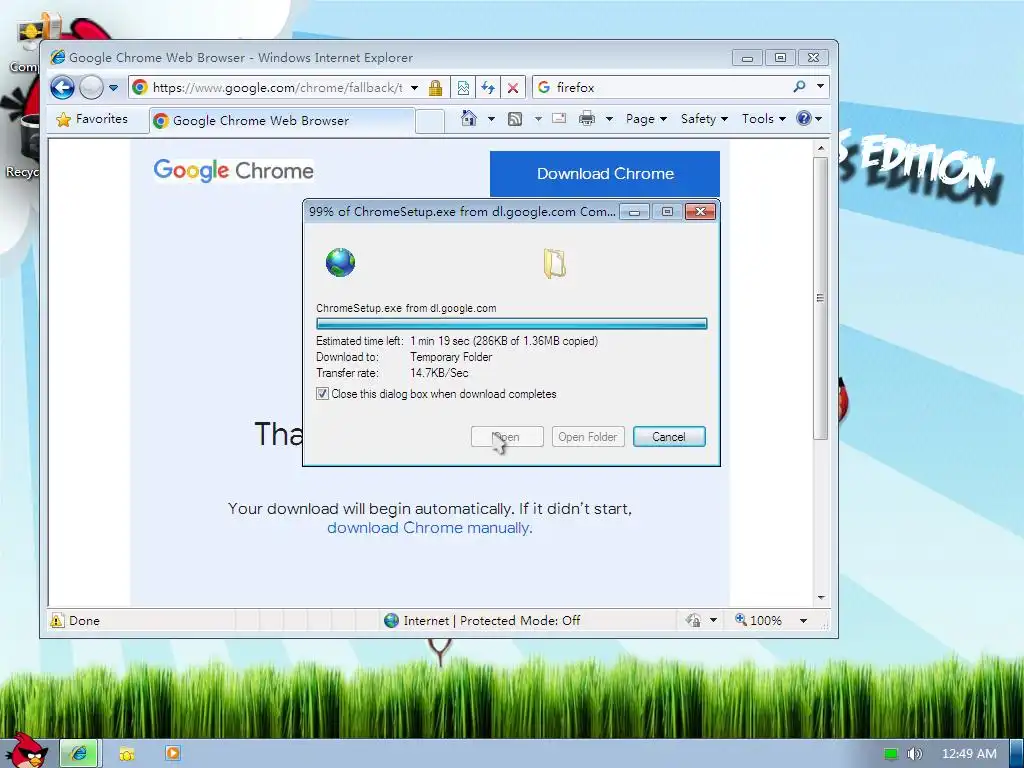Click the IE Back navigation arrow
Screen dimensions: 1024x768
[63, 88]
